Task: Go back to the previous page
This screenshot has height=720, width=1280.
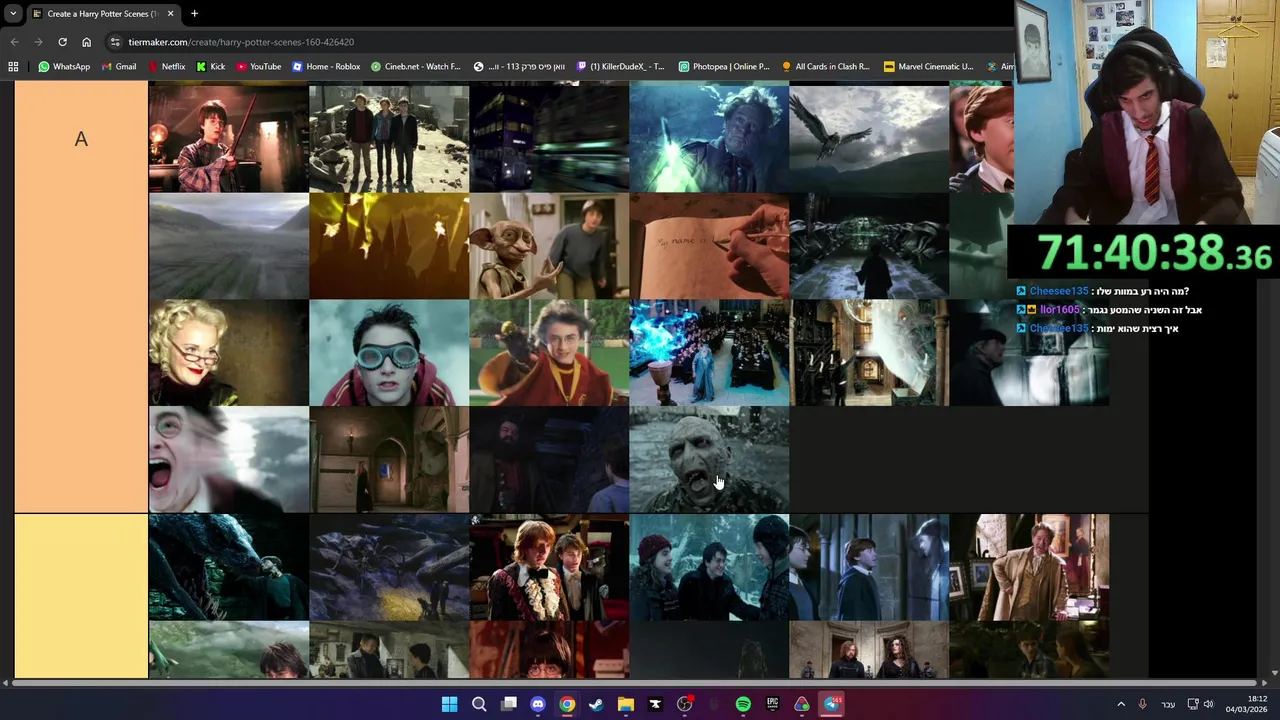Action: [x=14, y=42]
